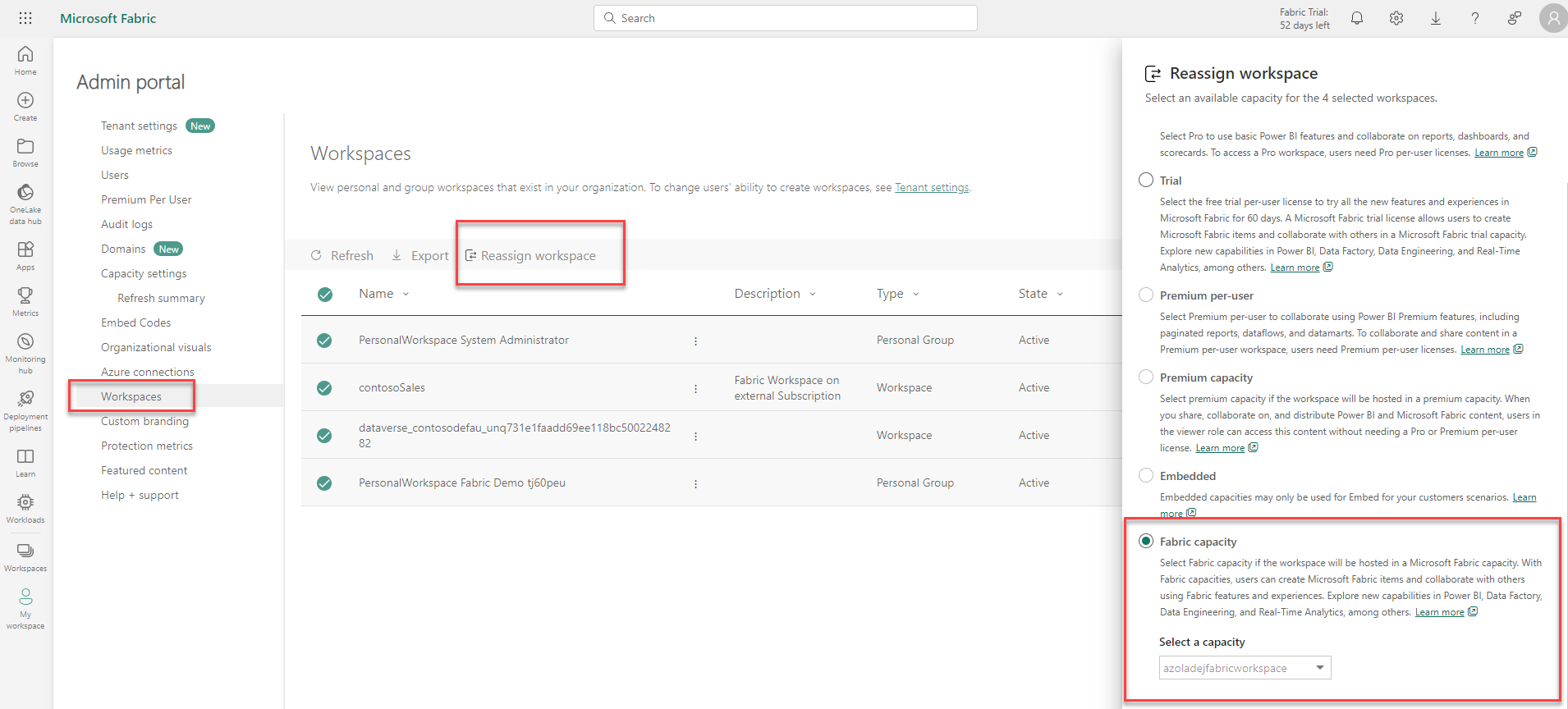Open Create in left rail
This screenshot has width=1568, height=709.
25,107
